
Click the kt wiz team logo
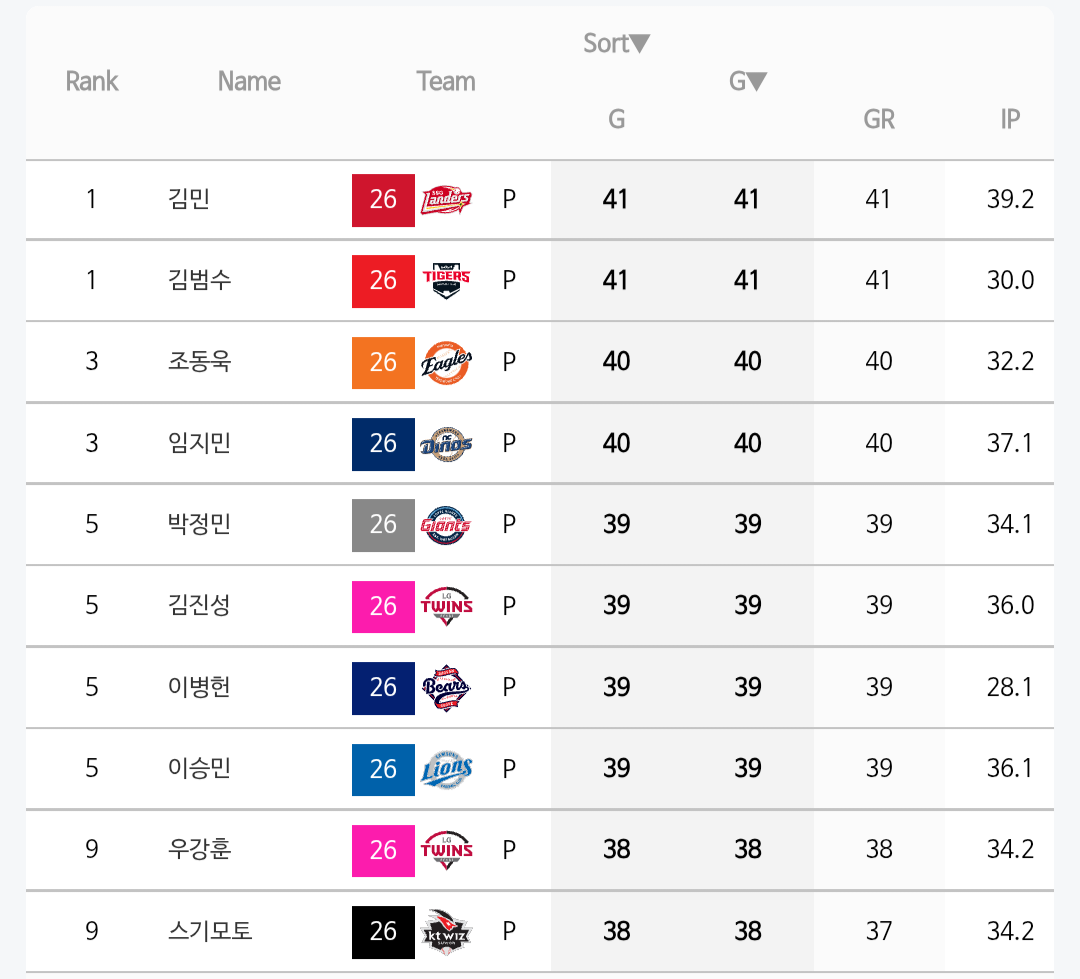[446, 931]
